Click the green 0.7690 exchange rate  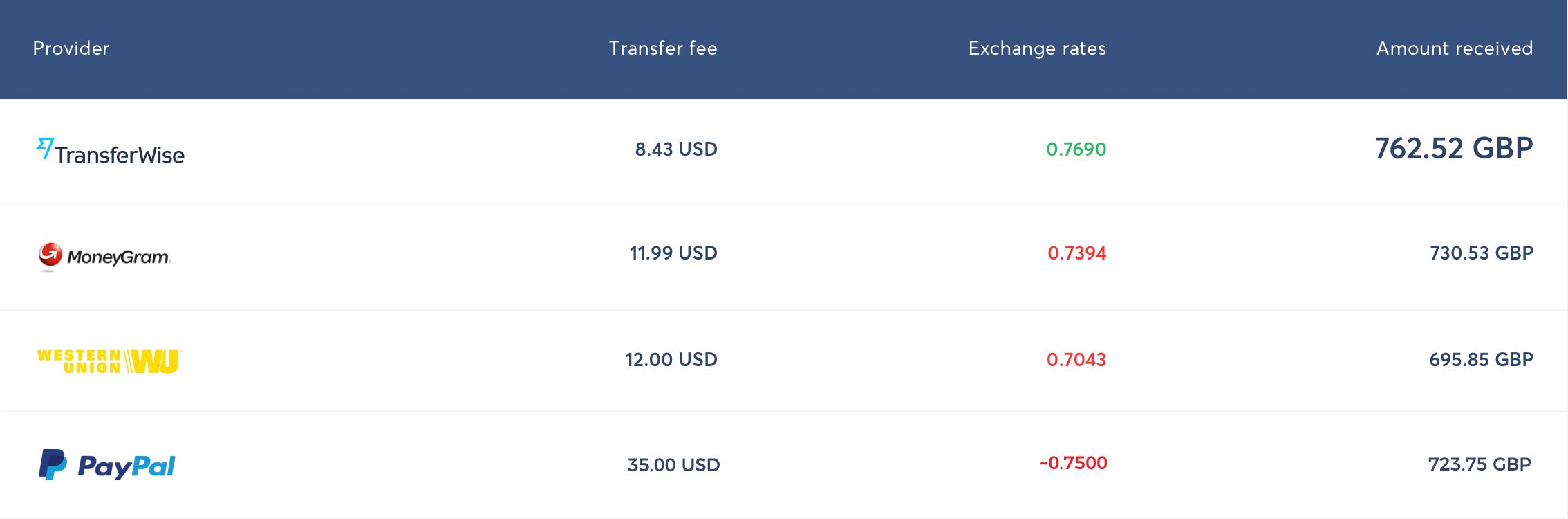(x=1076, y=149)
